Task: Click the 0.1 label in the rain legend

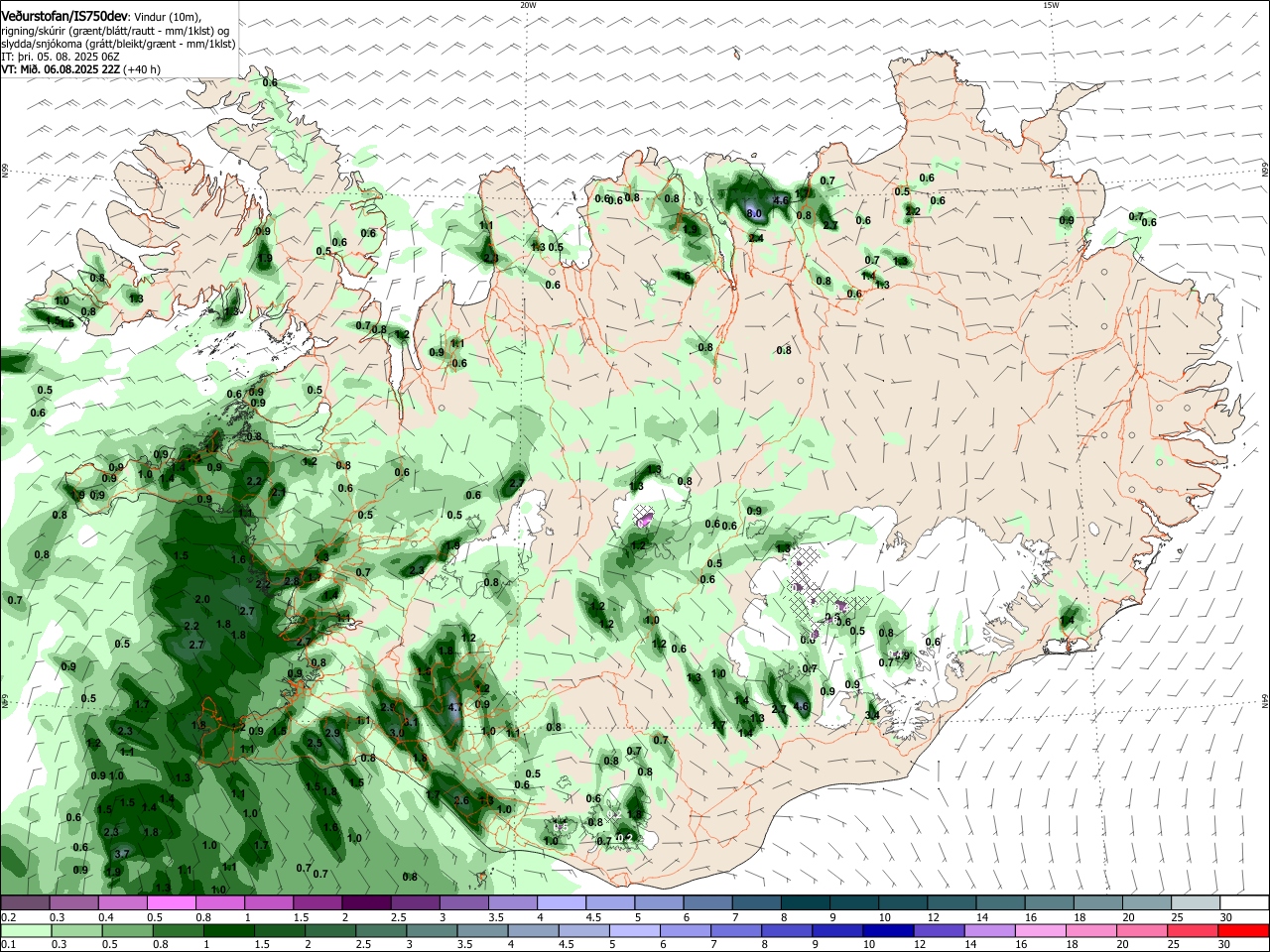Action: (7, 945)
